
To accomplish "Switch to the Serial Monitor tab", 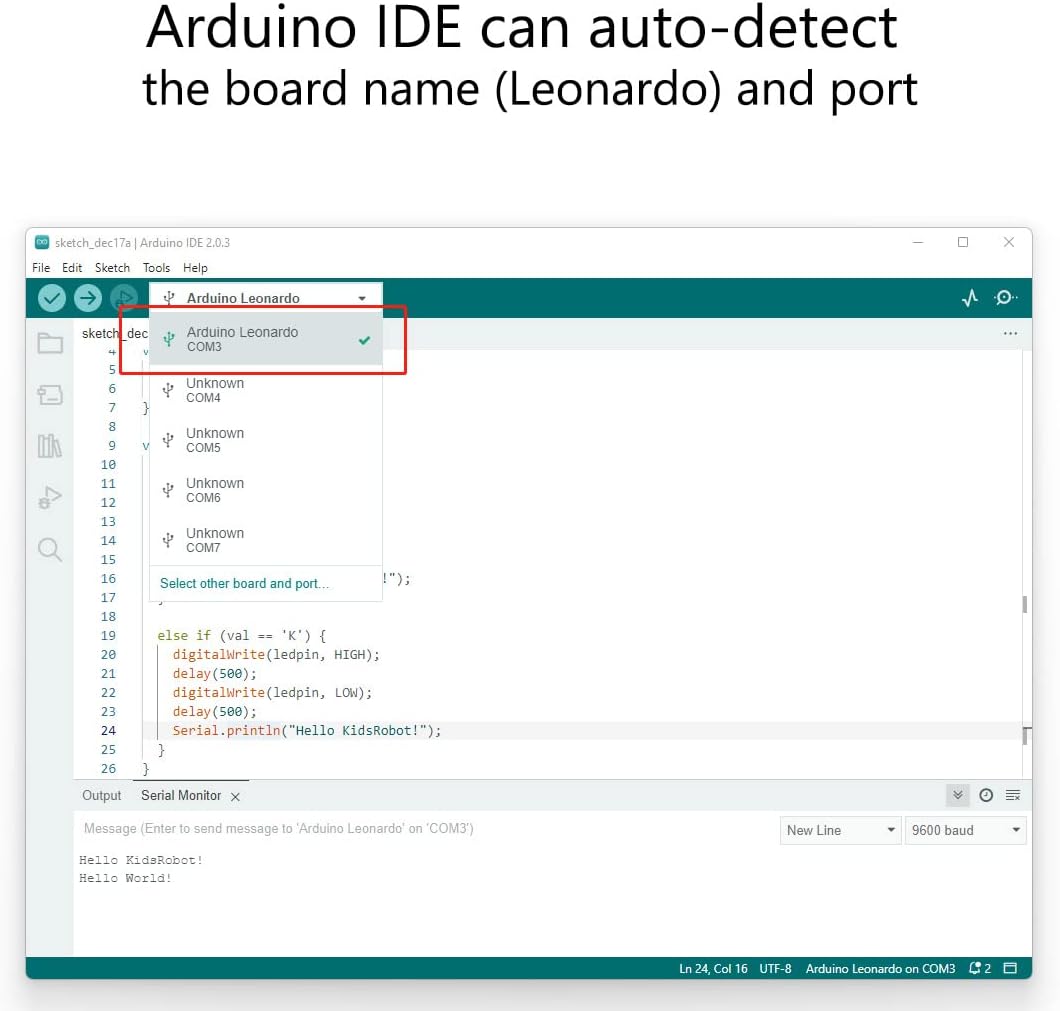I will tap(180, 795).
